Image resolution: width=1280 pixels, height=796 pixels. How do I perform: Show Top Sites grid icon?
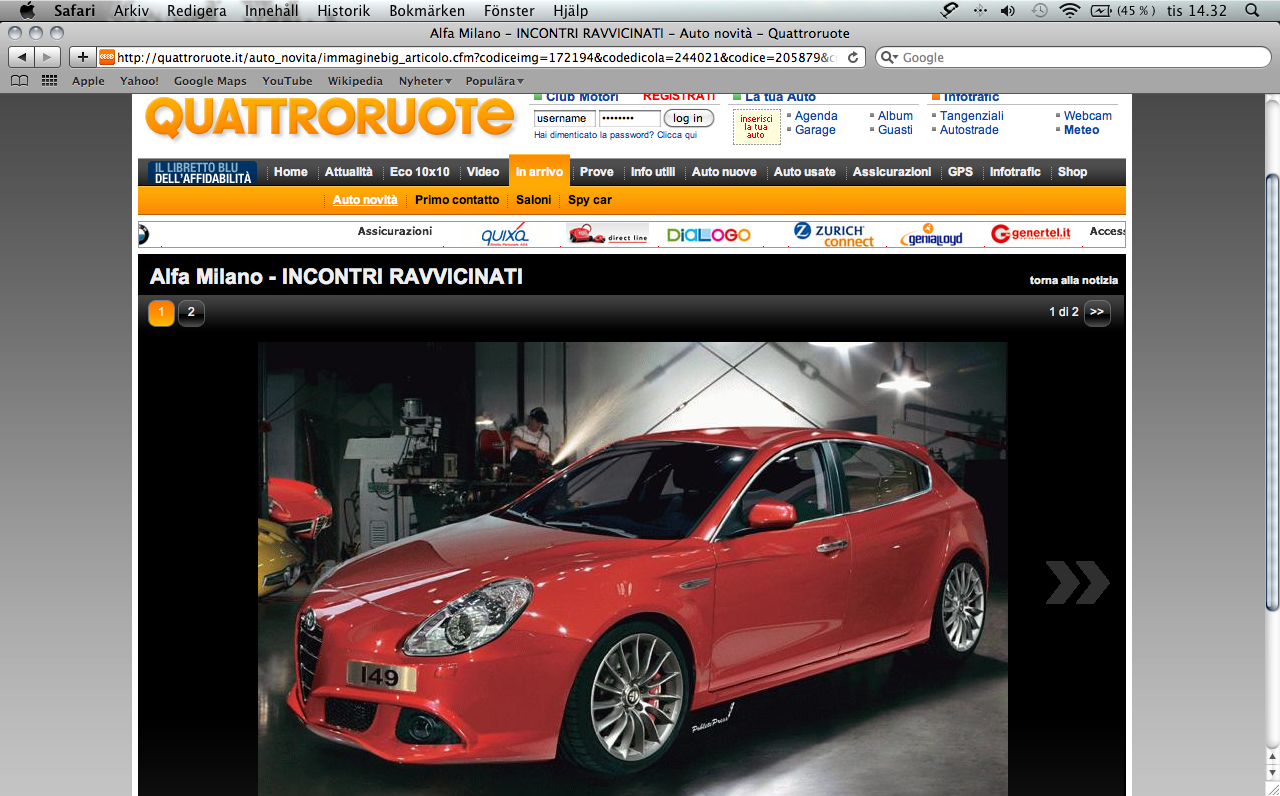(x=49, y=81)
